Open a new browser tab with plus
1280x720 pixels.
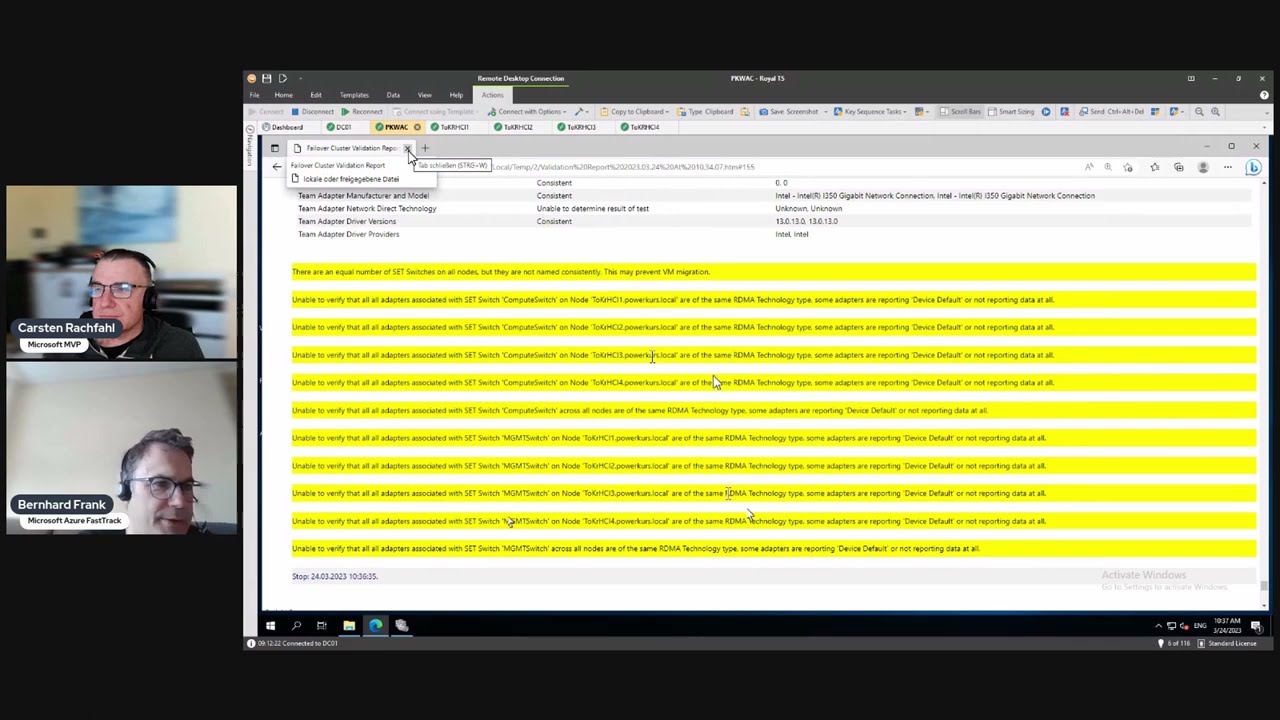point(425,148)
